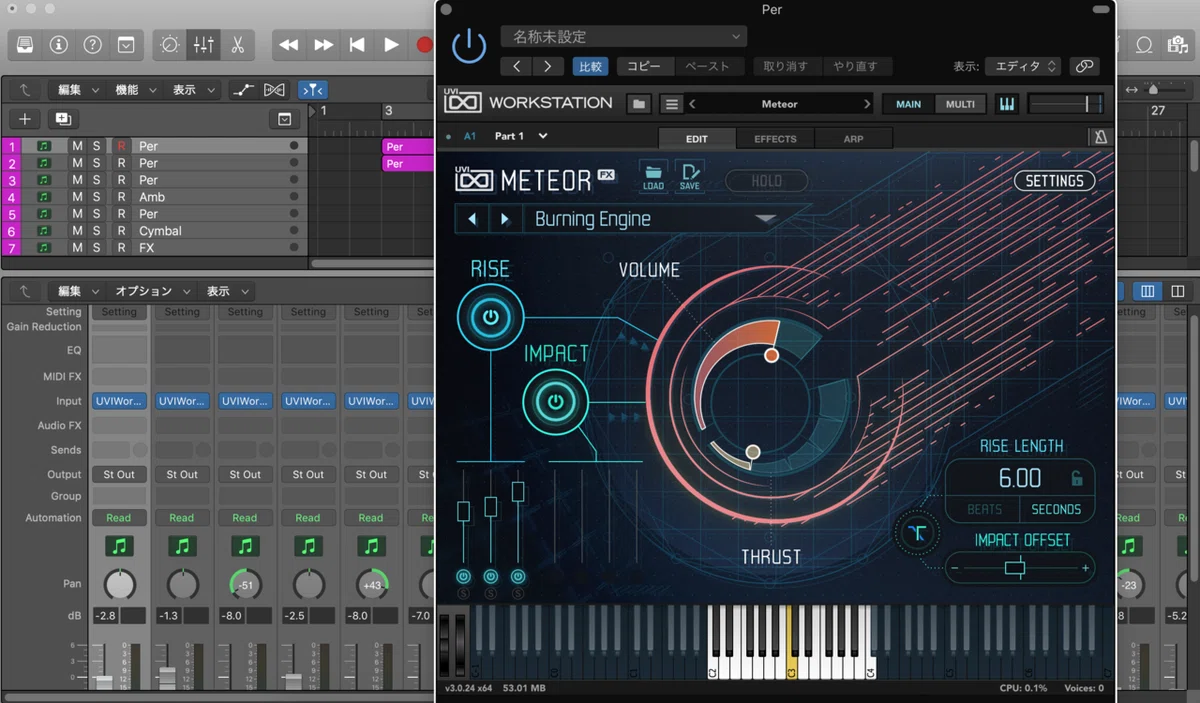Start playback with the Play button
Viewport: 1200px width, 703px height.
(391, 45)
